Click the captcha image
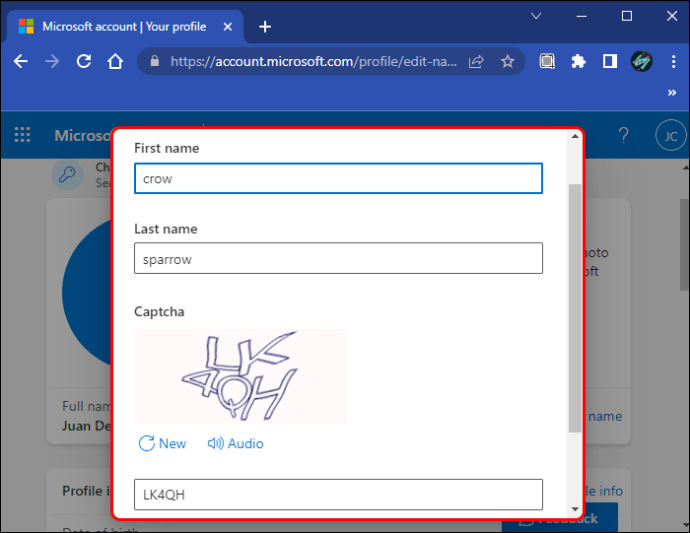Viewport: 690px width, 533px height. point(240,376)
